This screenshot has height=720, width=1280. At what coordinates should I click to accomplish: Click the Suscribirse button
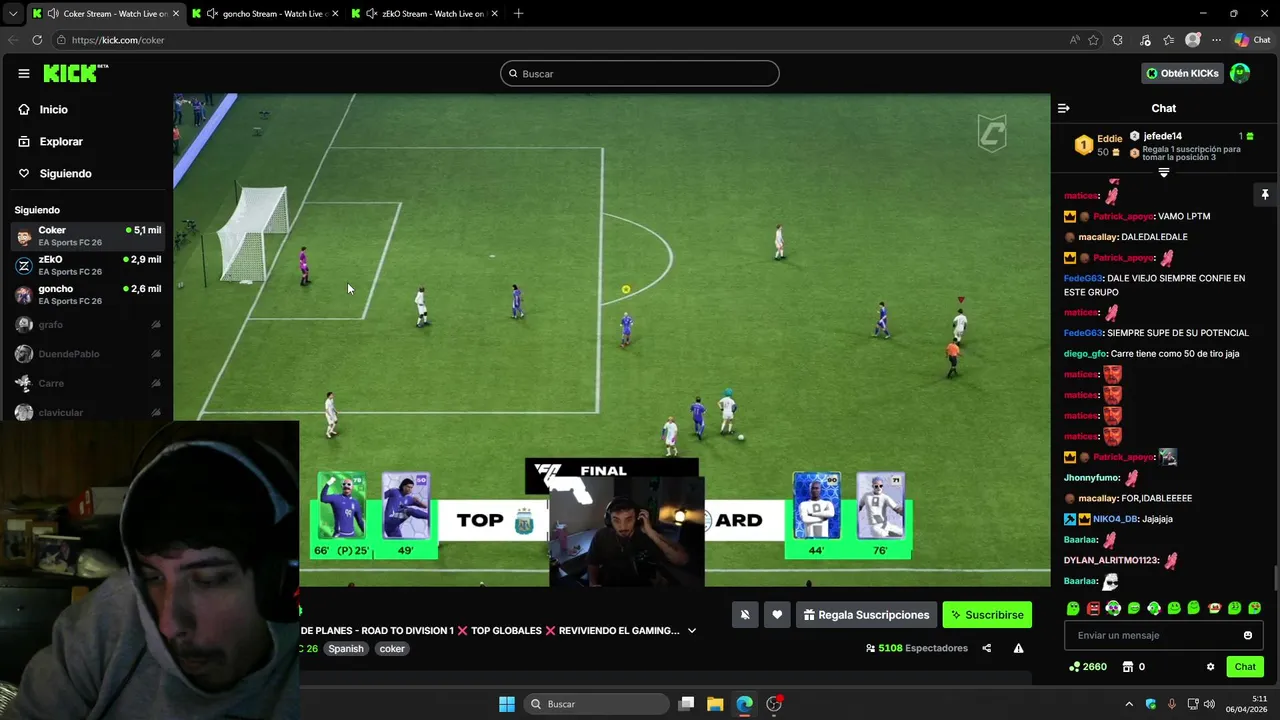(x=987, y=615)
